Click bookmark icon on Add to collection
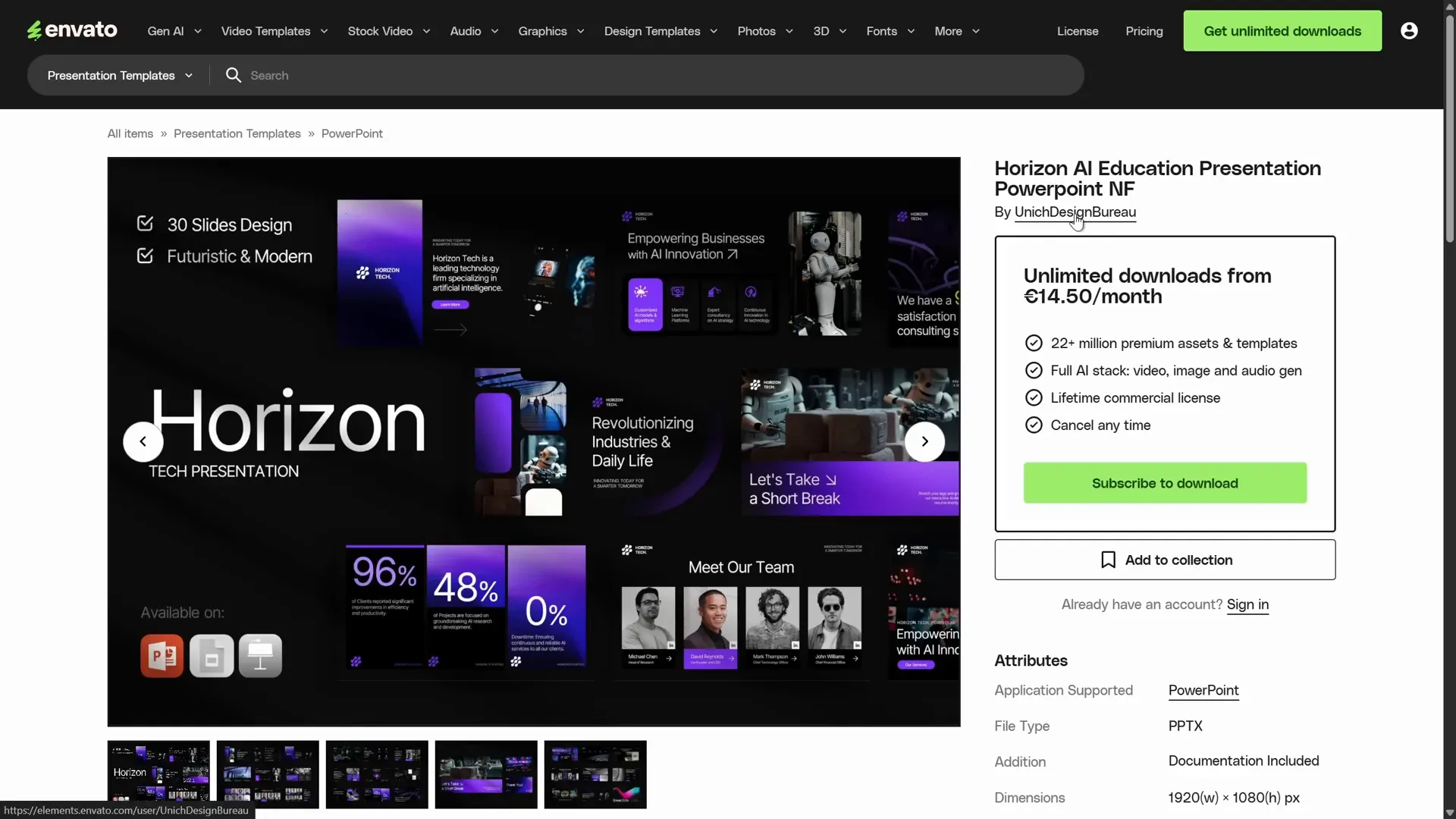Image resolution: width=1456 pixels, height=819 pixels. coord(1108,560)
